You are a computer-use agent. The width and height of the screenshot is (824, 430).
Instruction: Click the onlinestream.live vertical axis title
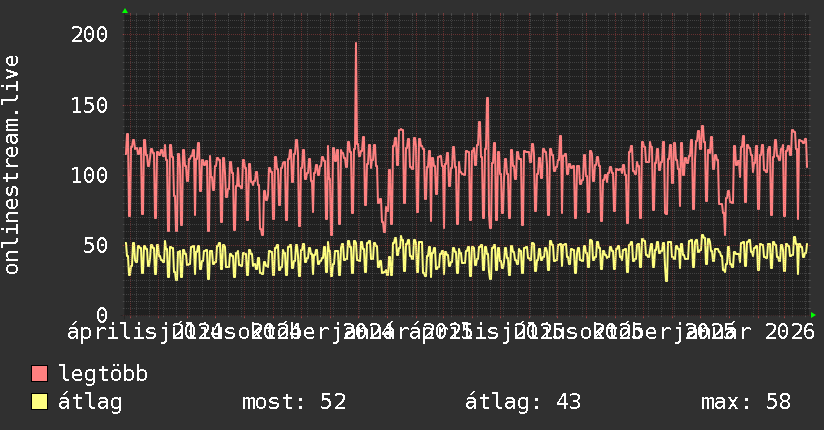[11, 165]
